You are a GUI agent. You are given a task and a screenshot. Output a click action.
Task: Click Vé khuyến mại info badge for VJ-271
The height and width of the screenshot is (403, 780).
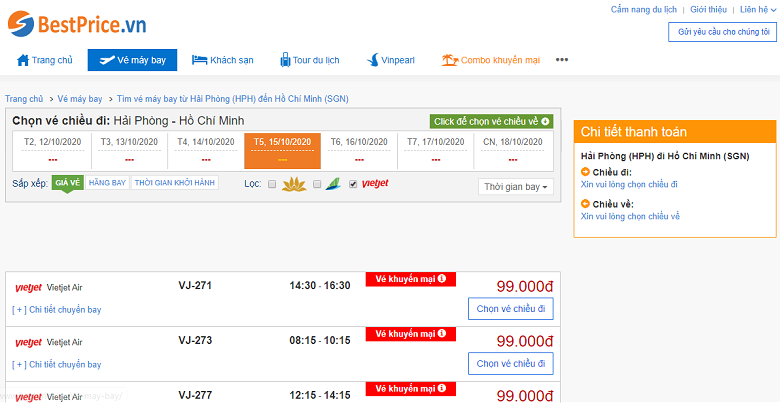coord(410,279)
